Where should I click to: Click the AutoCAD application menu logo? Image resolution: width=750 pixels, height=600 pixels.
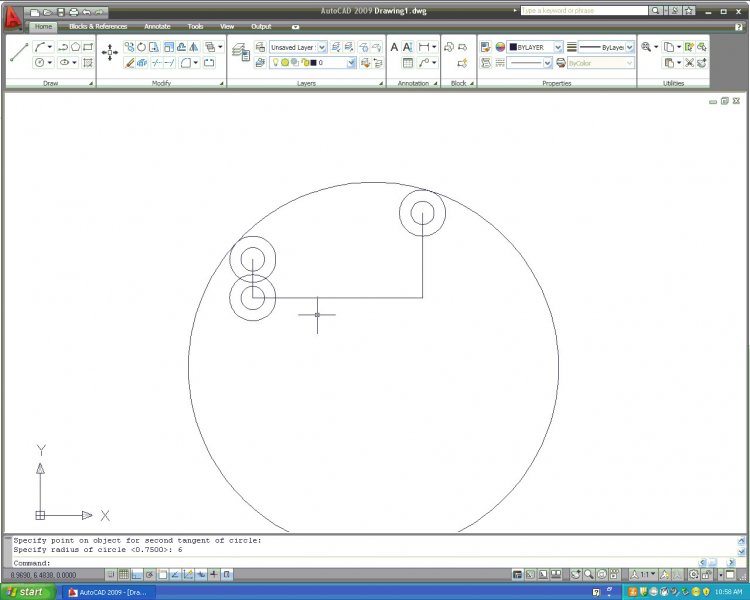pyautogui.click(x=13, y=18)
